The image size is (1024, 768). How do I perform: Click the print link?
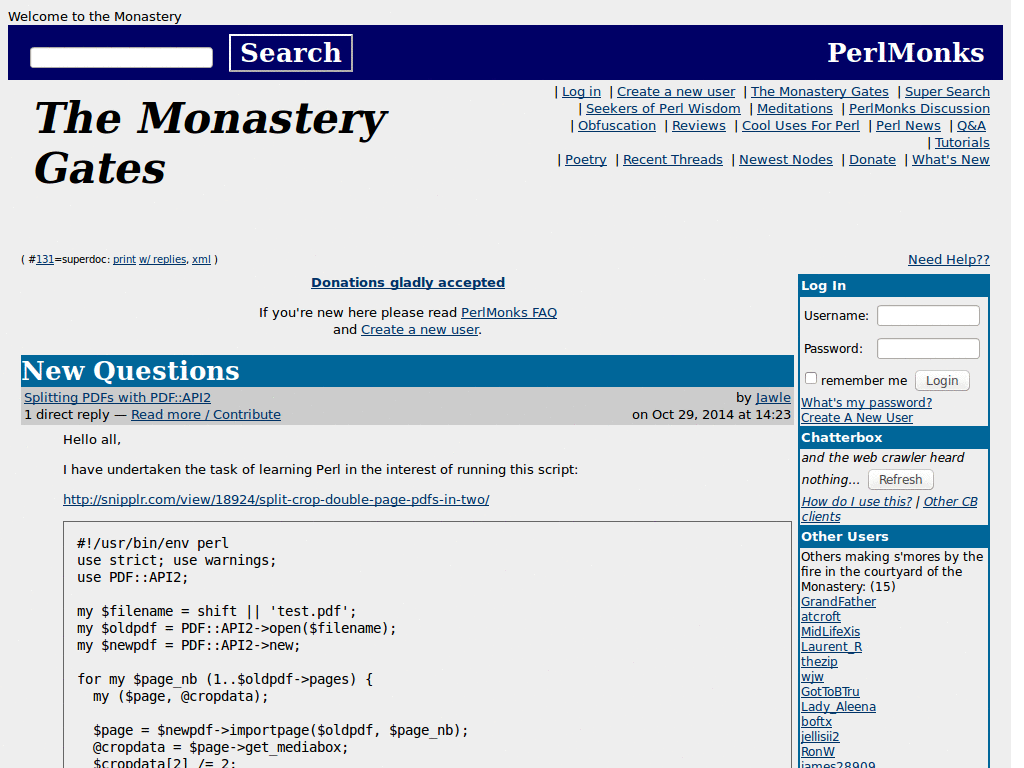(x=124, y=259)
